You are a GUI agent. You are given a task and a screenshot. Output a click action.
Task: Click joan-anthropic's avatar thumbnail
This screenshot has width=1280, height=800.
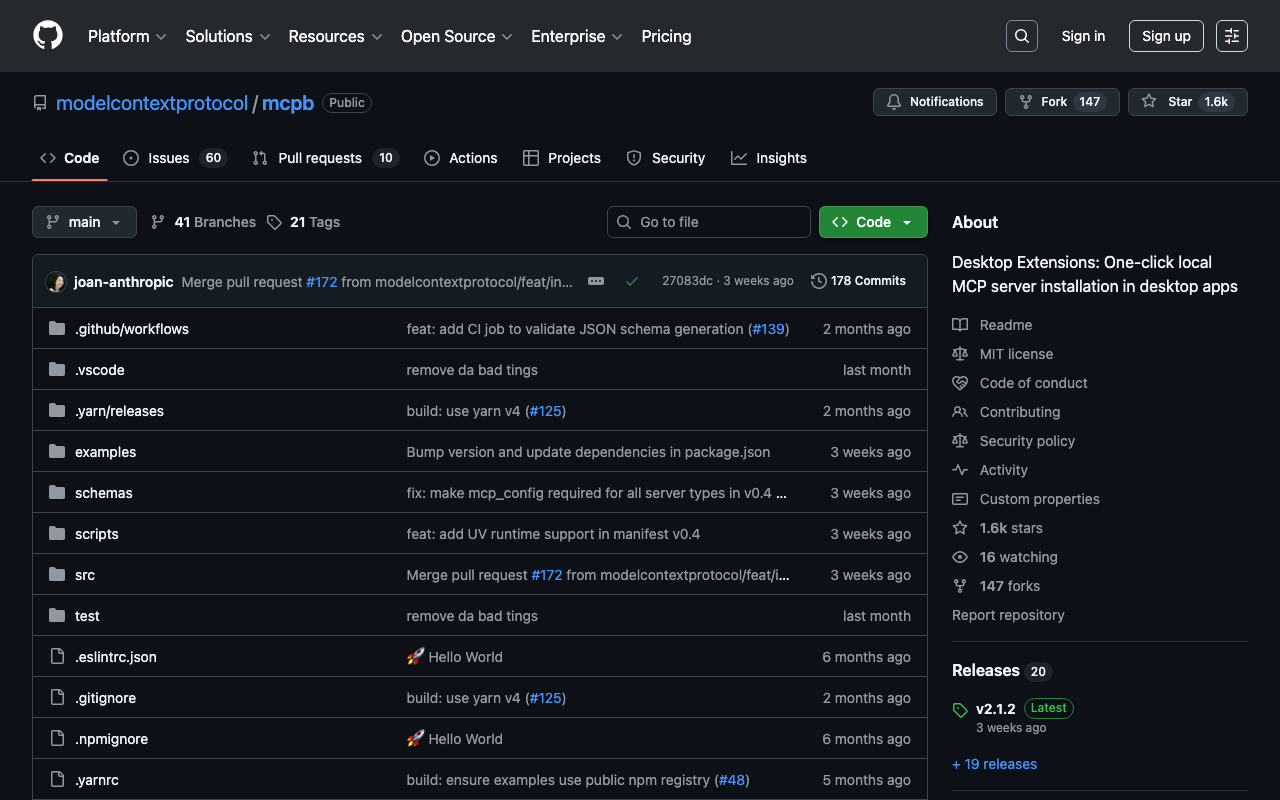point(56,282)
